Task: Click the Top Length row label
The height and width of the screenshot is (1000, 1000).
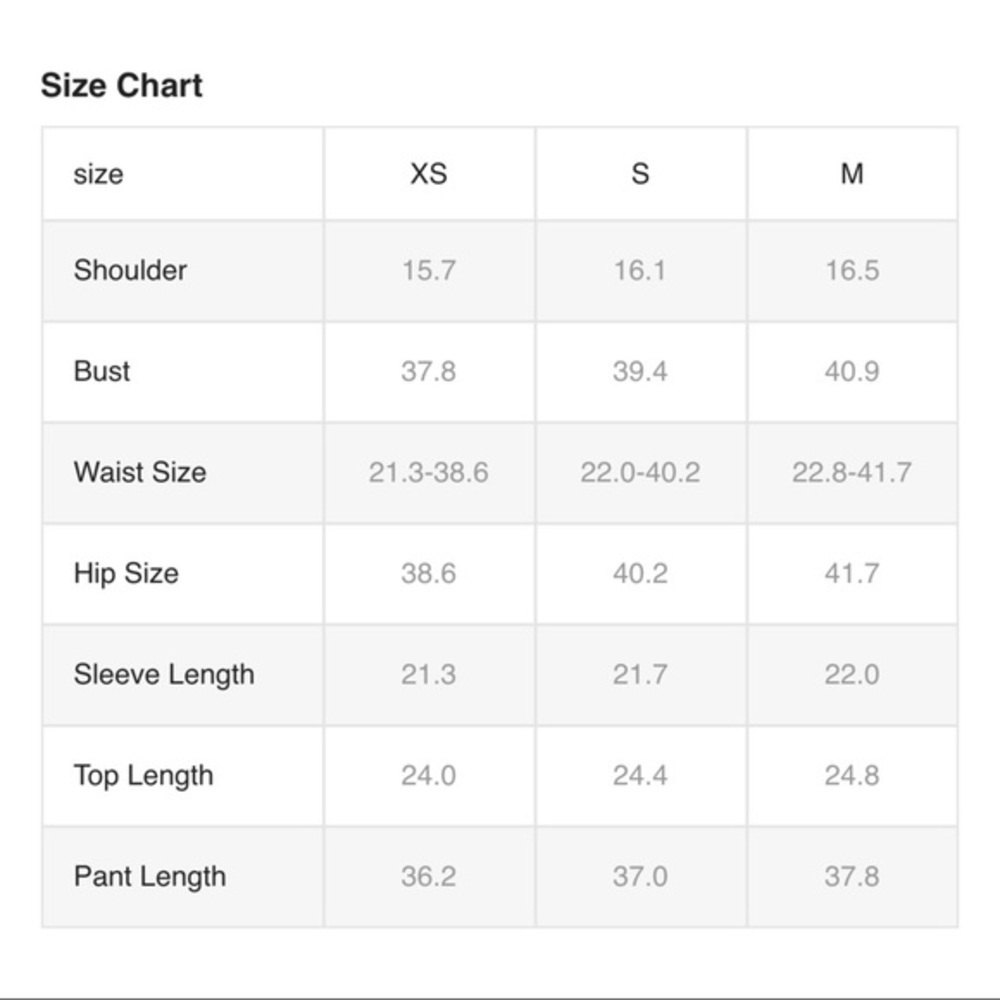Action: point(143,776)
